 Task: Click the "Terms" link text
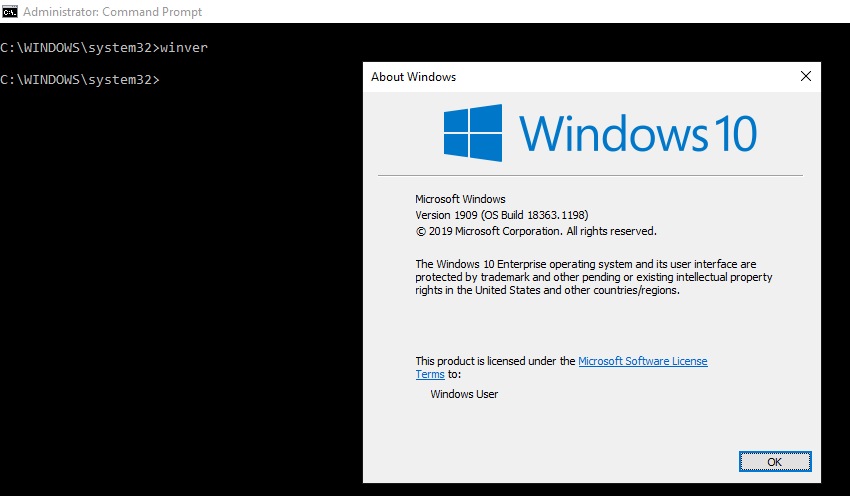(429, 374)
